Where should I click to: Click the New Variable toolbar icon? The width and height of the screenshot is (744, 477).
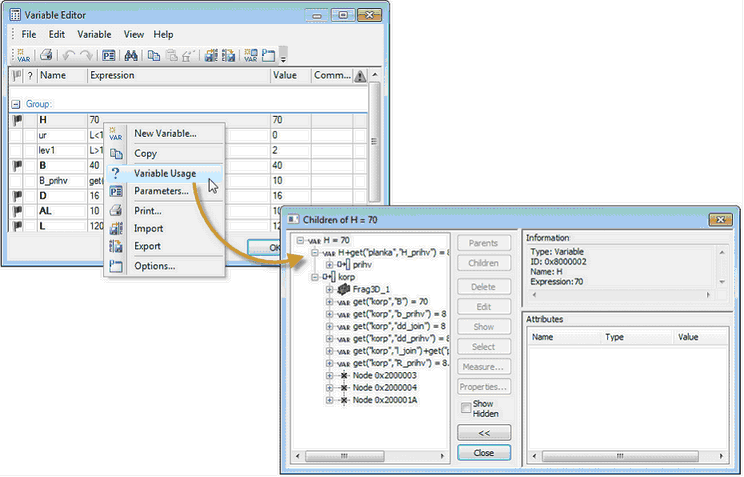tap(23, 55)
